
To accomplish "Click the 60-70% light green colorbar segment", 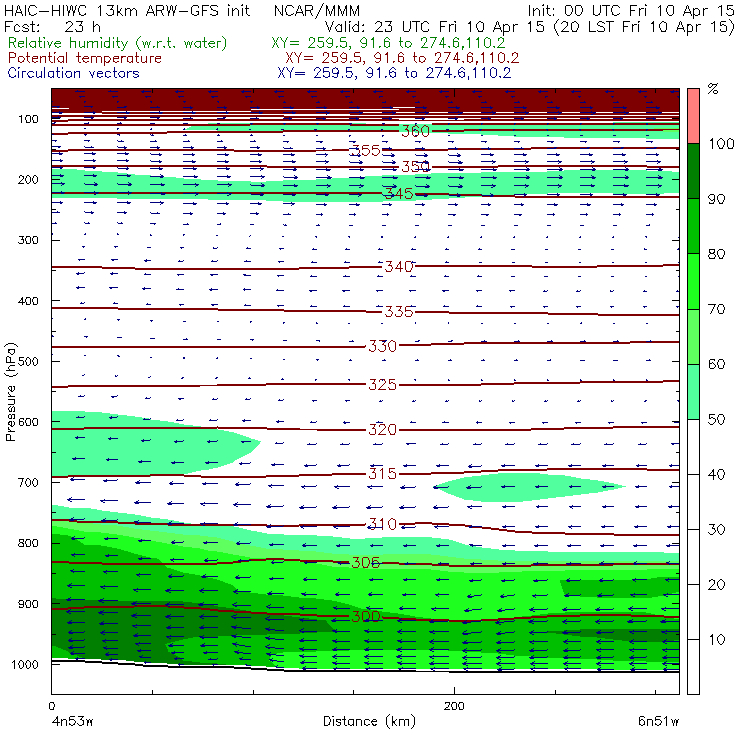I will click(x=693, y=336).
